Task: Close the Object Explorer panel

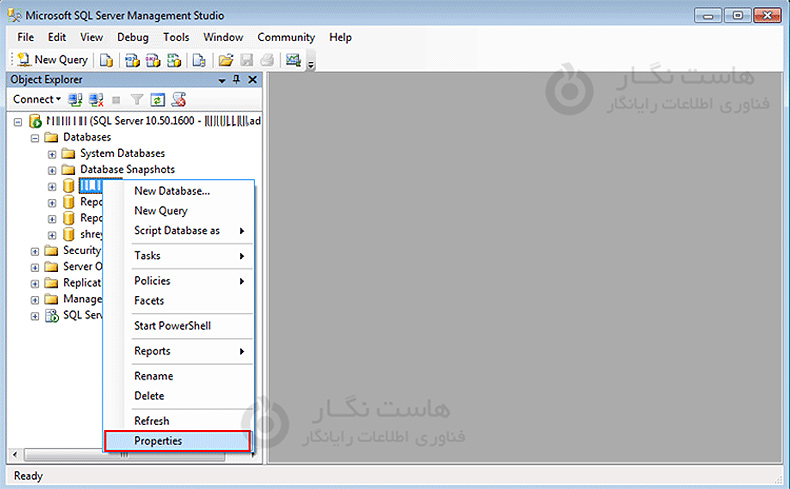Action: (252, 80)
